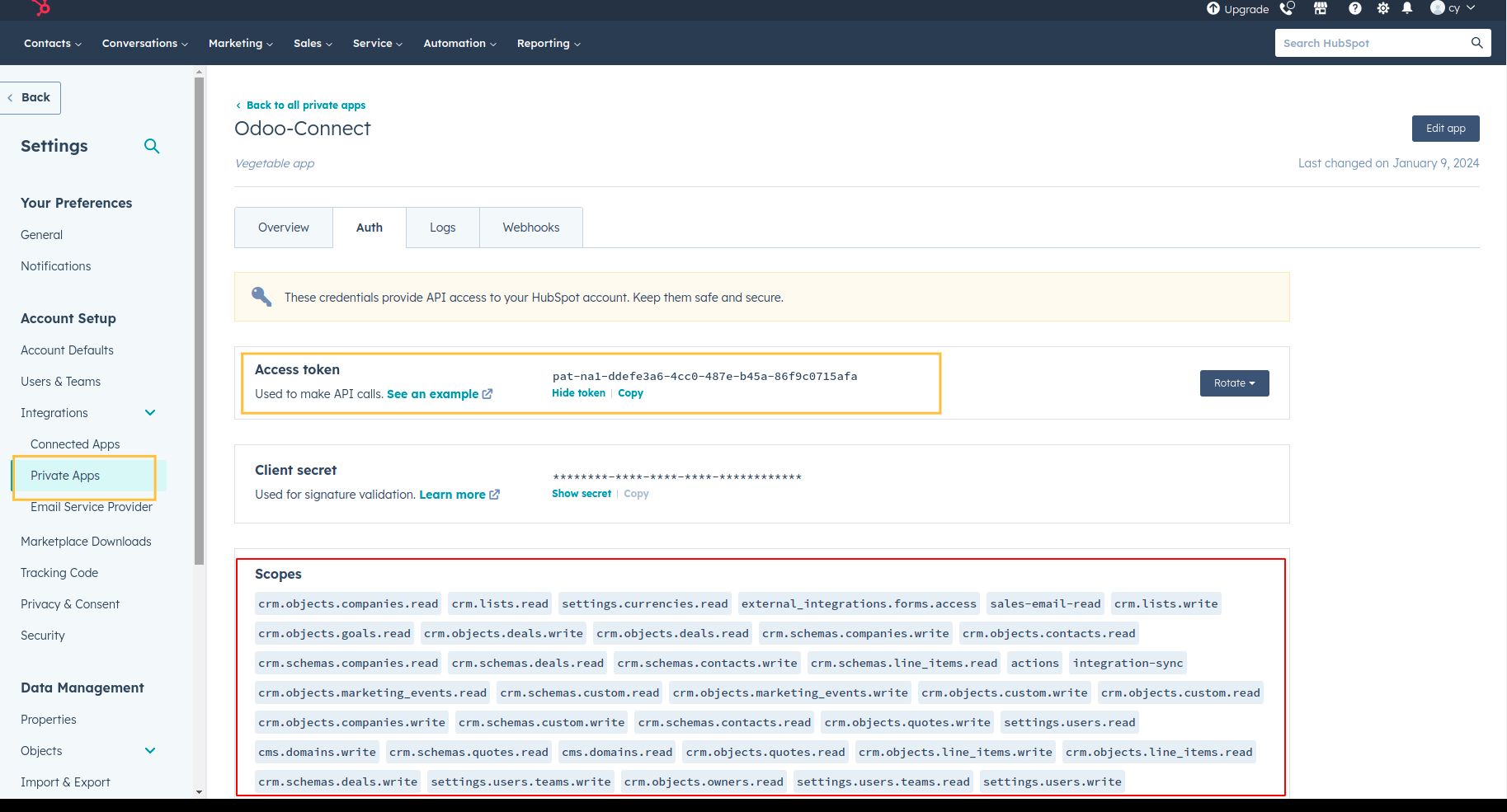Click the sidebar scrollbar up arrow
1507x812 pixels.
199,72
